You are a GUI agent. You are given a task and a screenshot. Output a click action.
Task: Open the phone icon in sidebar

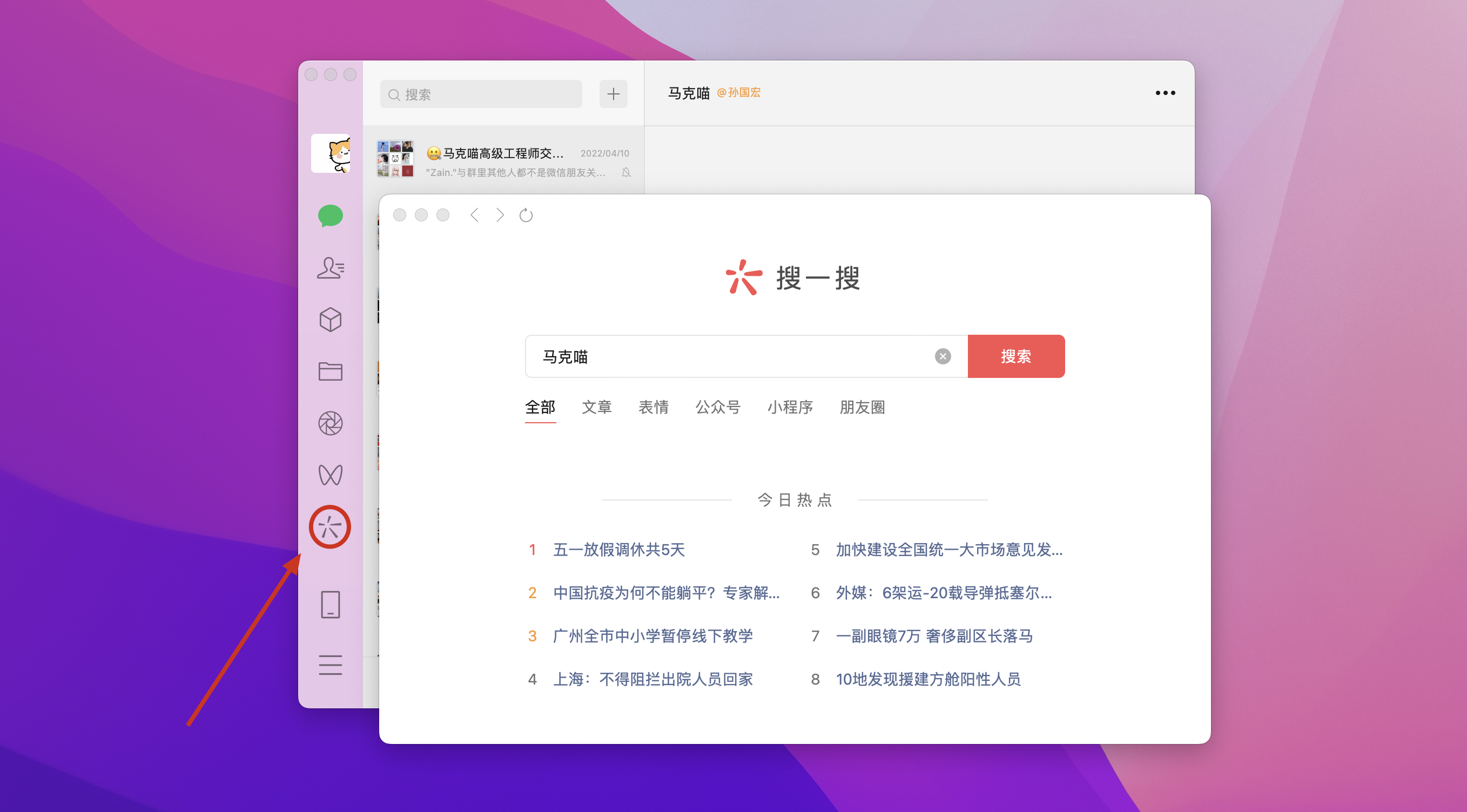331,604
